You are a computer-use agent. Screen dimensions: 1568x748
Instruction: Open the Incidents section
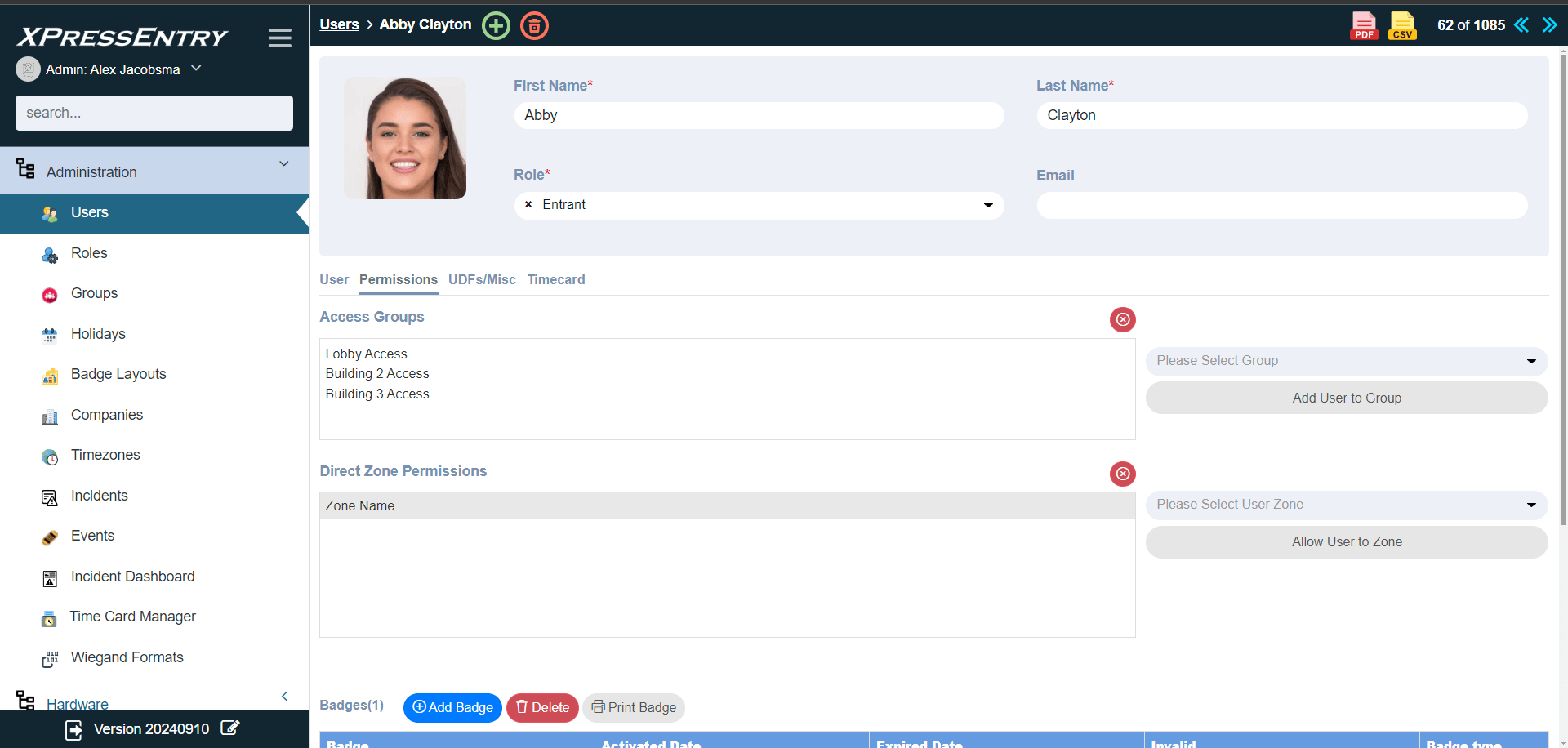point(99,496)
